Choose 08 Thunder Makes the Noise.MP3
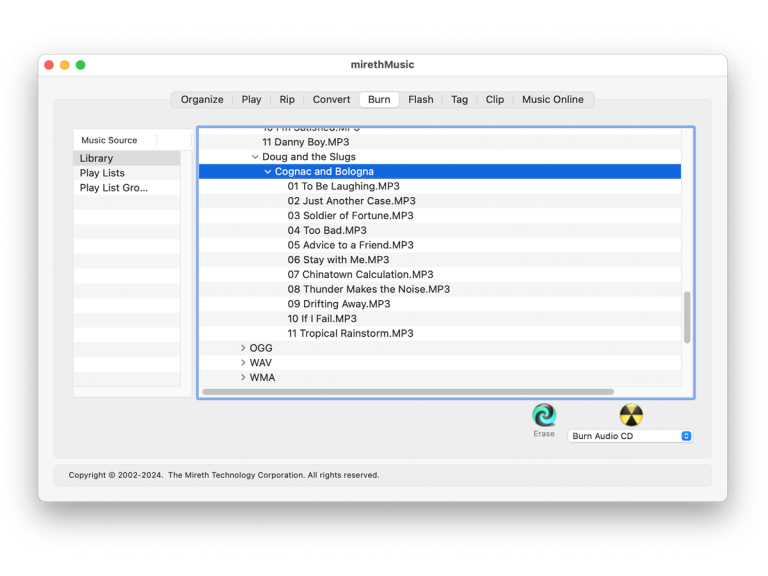768x576 pixels. point(368,289)
